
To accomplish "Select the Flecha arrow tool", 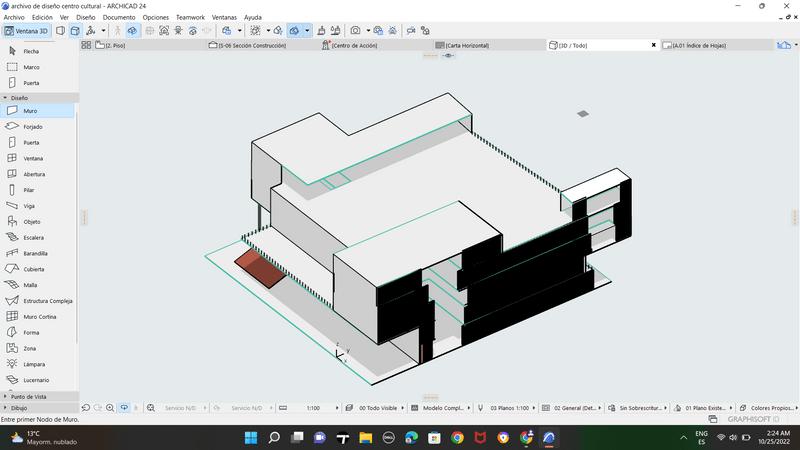I will click(30, 51).
